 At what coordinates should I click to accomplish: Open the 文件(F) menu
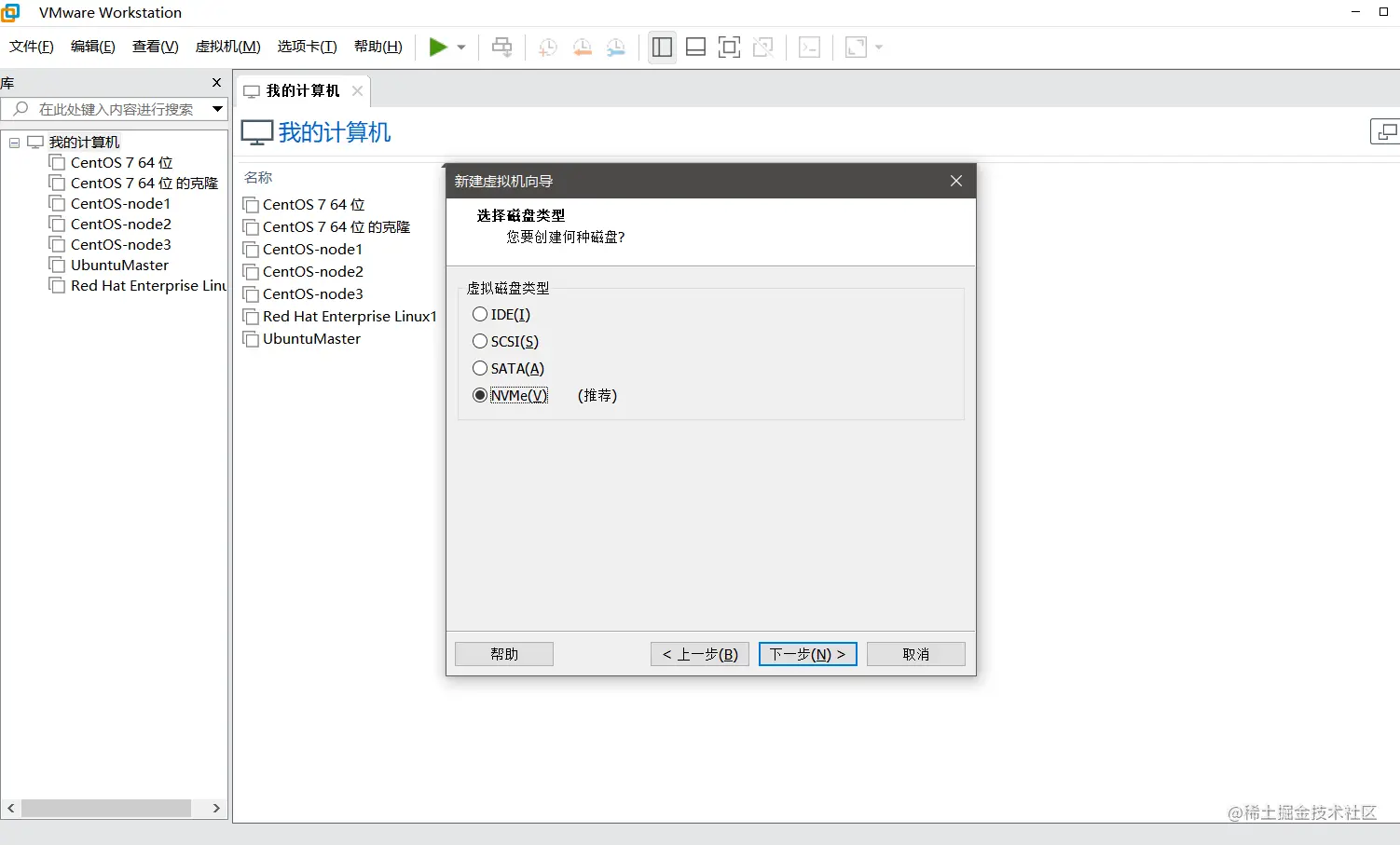[32, 47]
